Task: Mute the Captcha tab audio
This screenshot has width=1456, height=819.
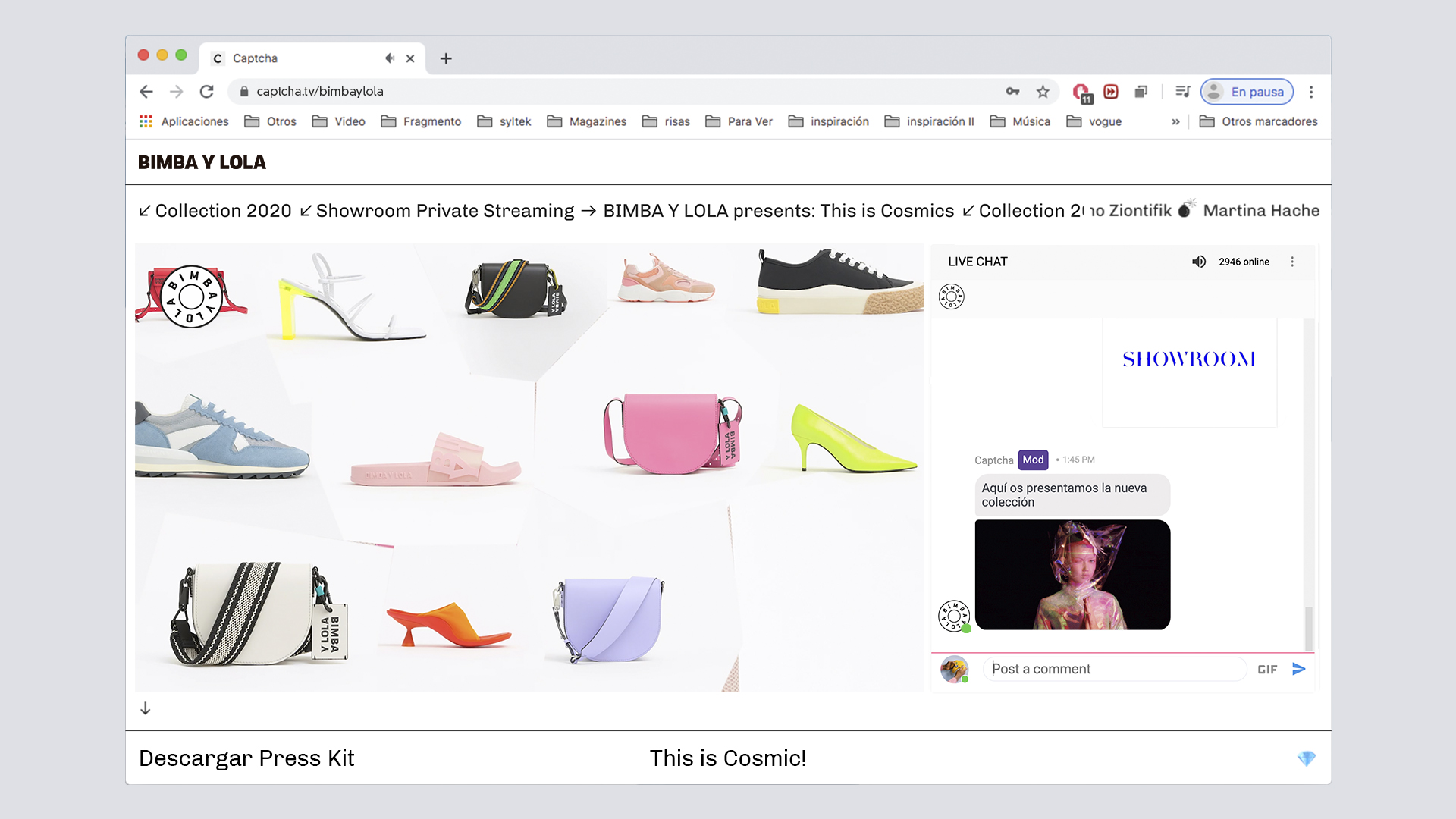Action: click(x=390, y=58)
